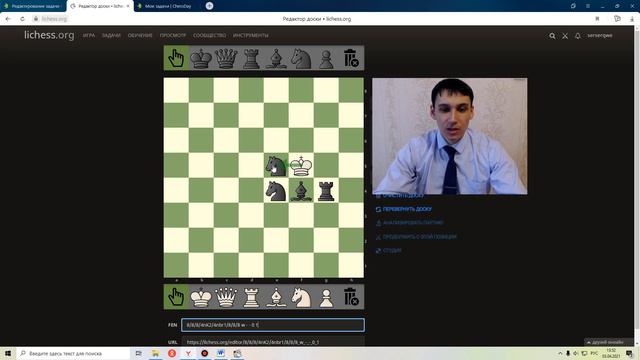Show hidden system tray icons
640x360 pixels.
pos(560,353)
